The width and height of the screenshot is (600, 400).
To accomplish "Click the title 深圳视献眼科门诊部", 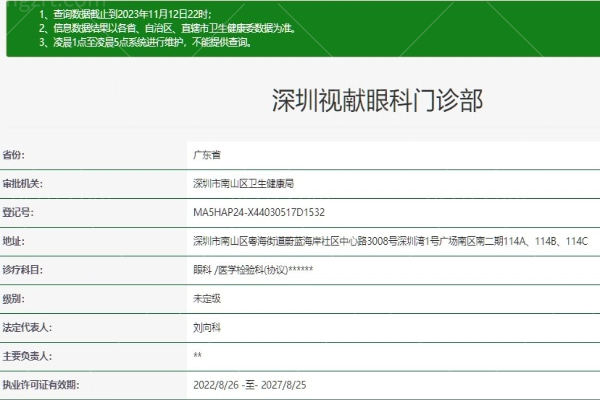I will coord(377,101).
